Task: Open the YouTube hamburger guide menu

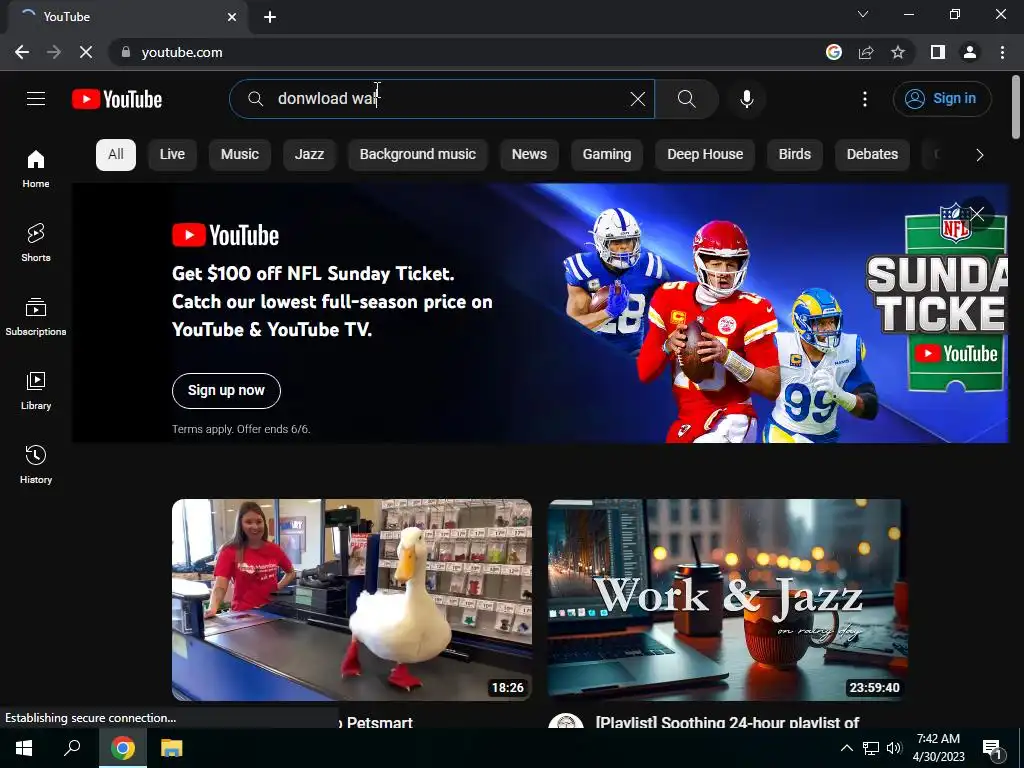Action: [x=36, y=99]
